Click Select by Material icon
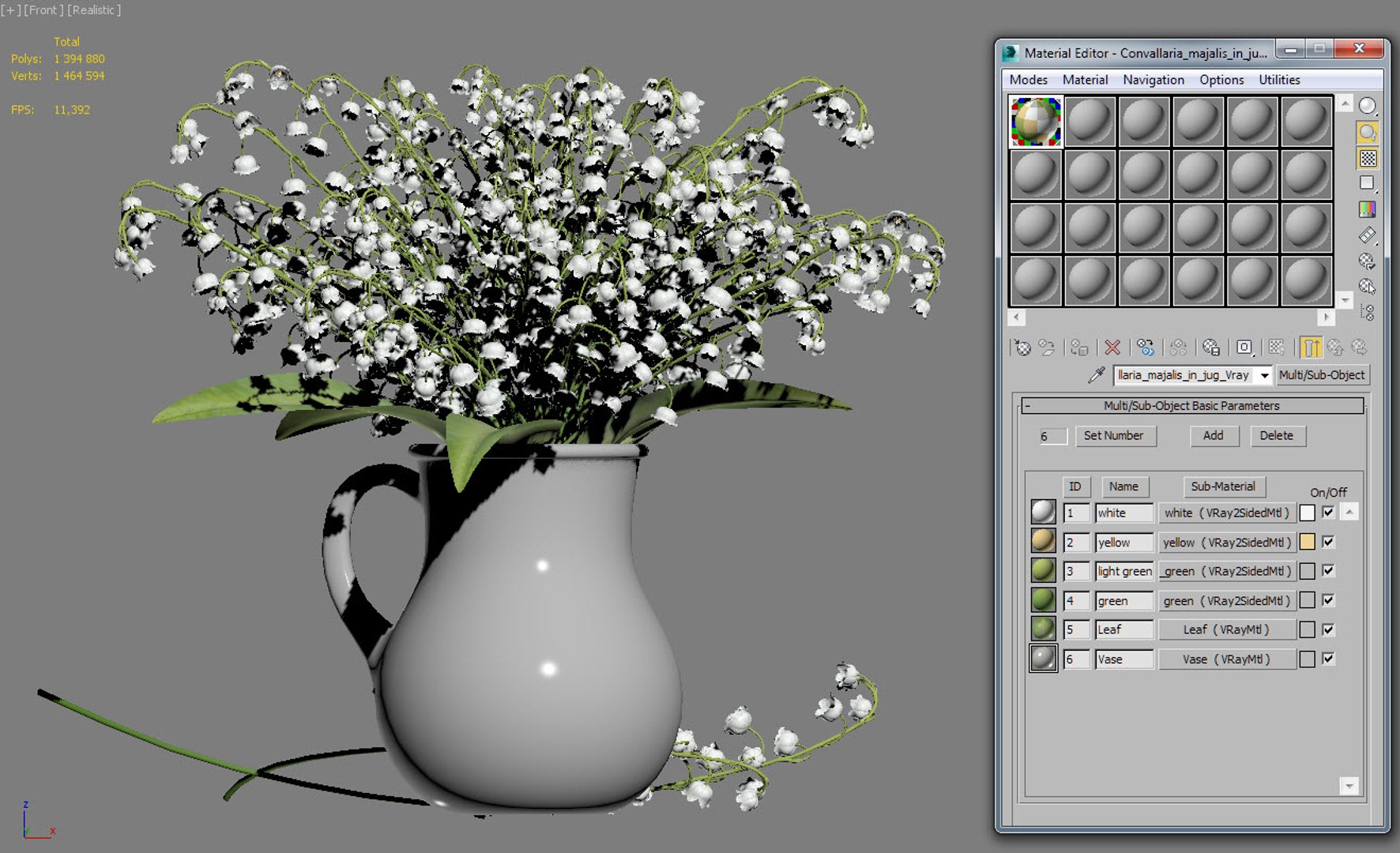This screenshot has height=853, width=1400. pos(1368,287)
